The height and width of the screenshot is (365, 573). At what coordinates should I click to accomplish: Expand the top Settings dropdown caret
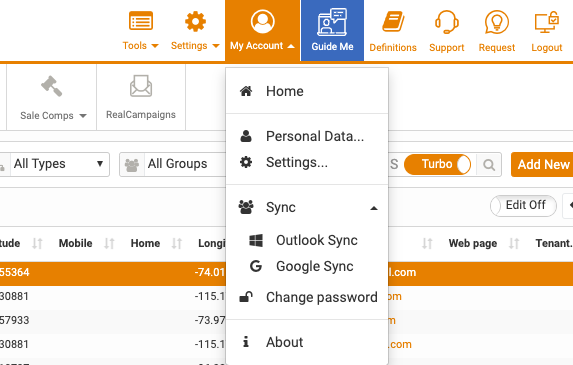(216, 46)
